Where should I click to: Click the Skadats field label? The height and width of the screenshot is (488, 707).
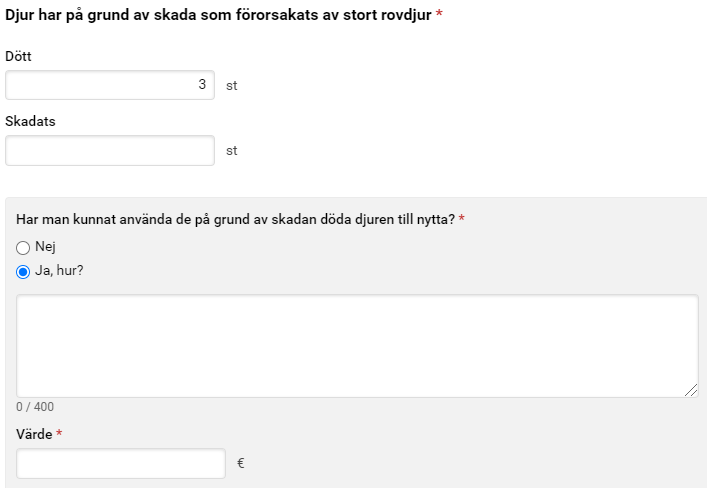click(x=30, y=121)
